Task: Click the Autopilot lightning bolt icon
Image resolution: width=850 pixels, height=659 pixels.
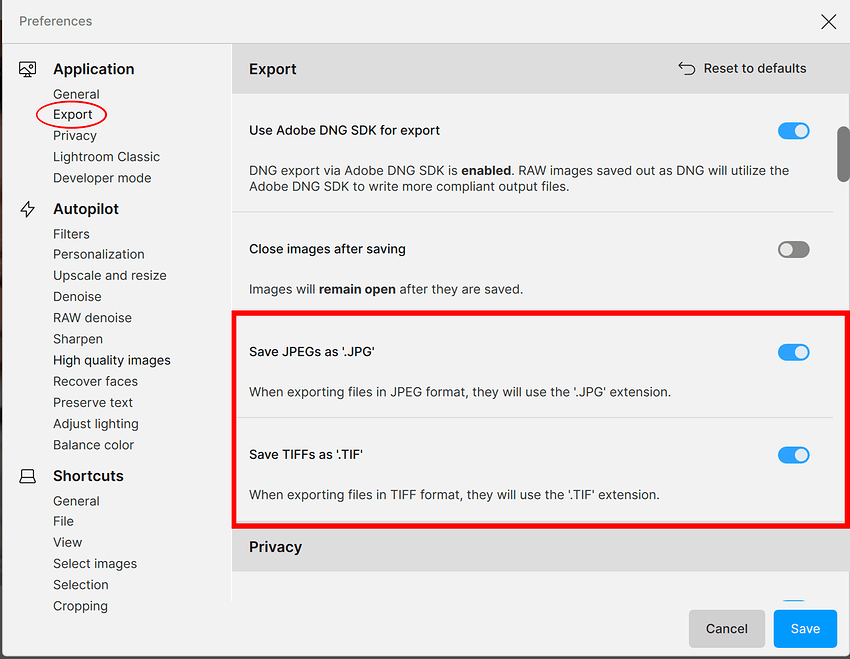Action: pos(28,209)
